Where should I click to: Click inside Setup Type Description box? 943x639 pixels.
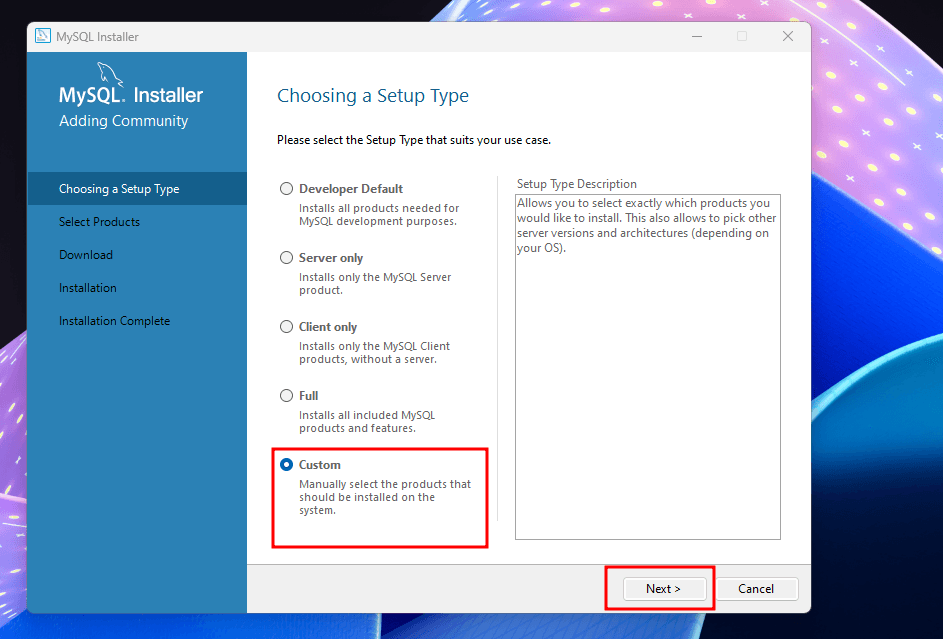pyautogui.click(x=648, y=367)
